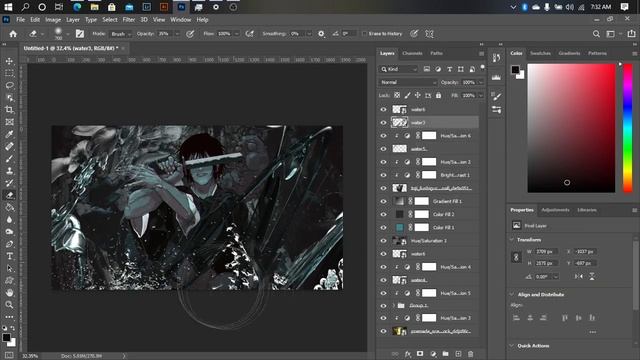
Task: Open the Libraries tab
Action: tap(587, 210)
